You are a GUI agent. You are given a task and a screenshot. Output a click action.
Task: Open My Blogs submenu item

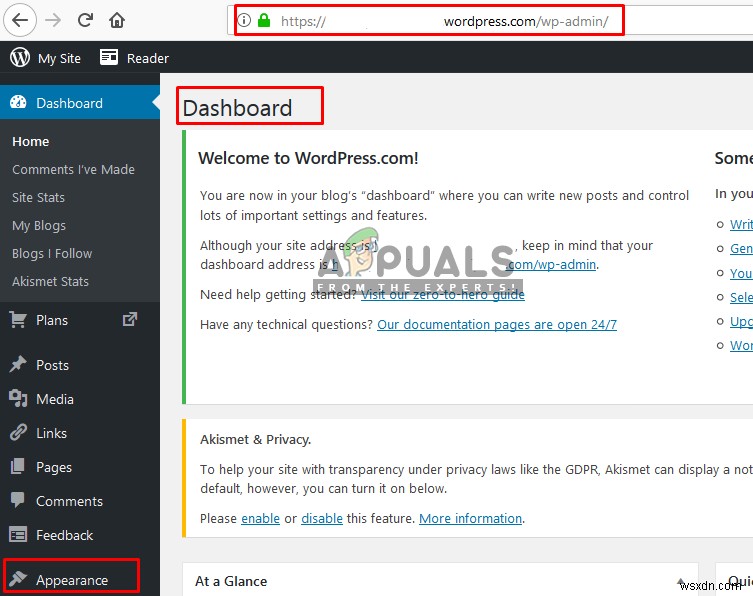click(39, 226)
